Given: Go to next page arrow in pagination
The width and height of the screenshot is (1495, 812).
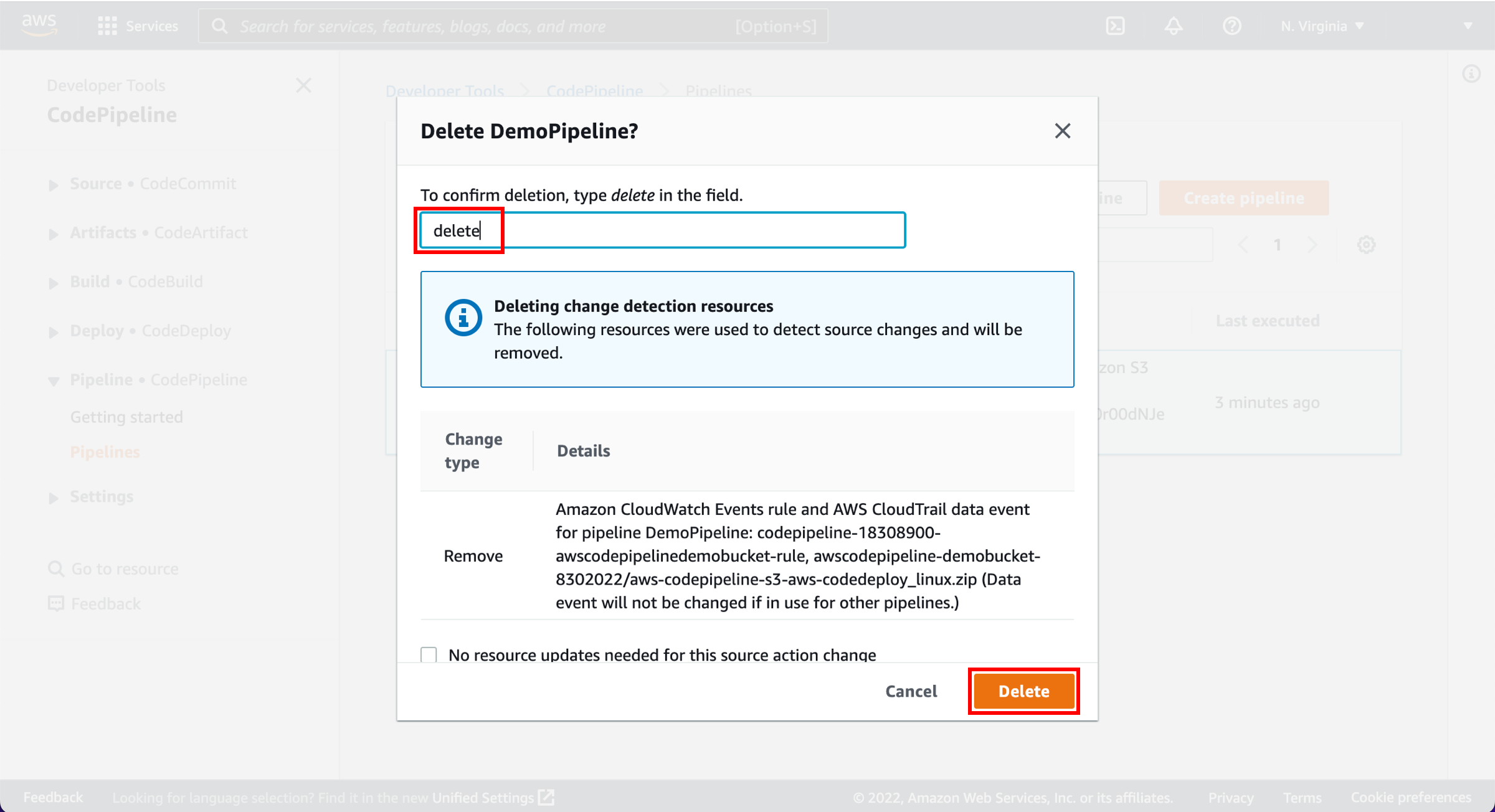Looking at the screenshot, I should point(1312,245).
